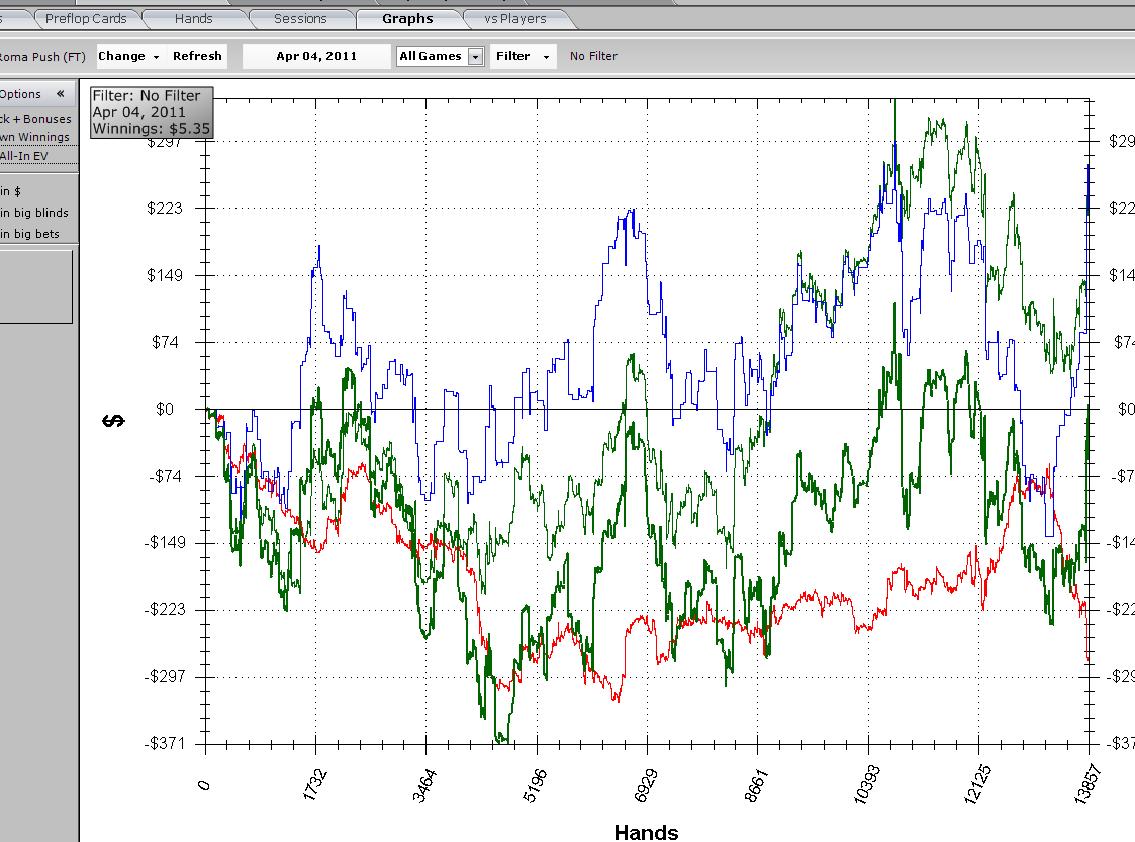Expand the All Games combo box
The height and width of the screenshot is (842, 1135).
click(x=440, y=56)
